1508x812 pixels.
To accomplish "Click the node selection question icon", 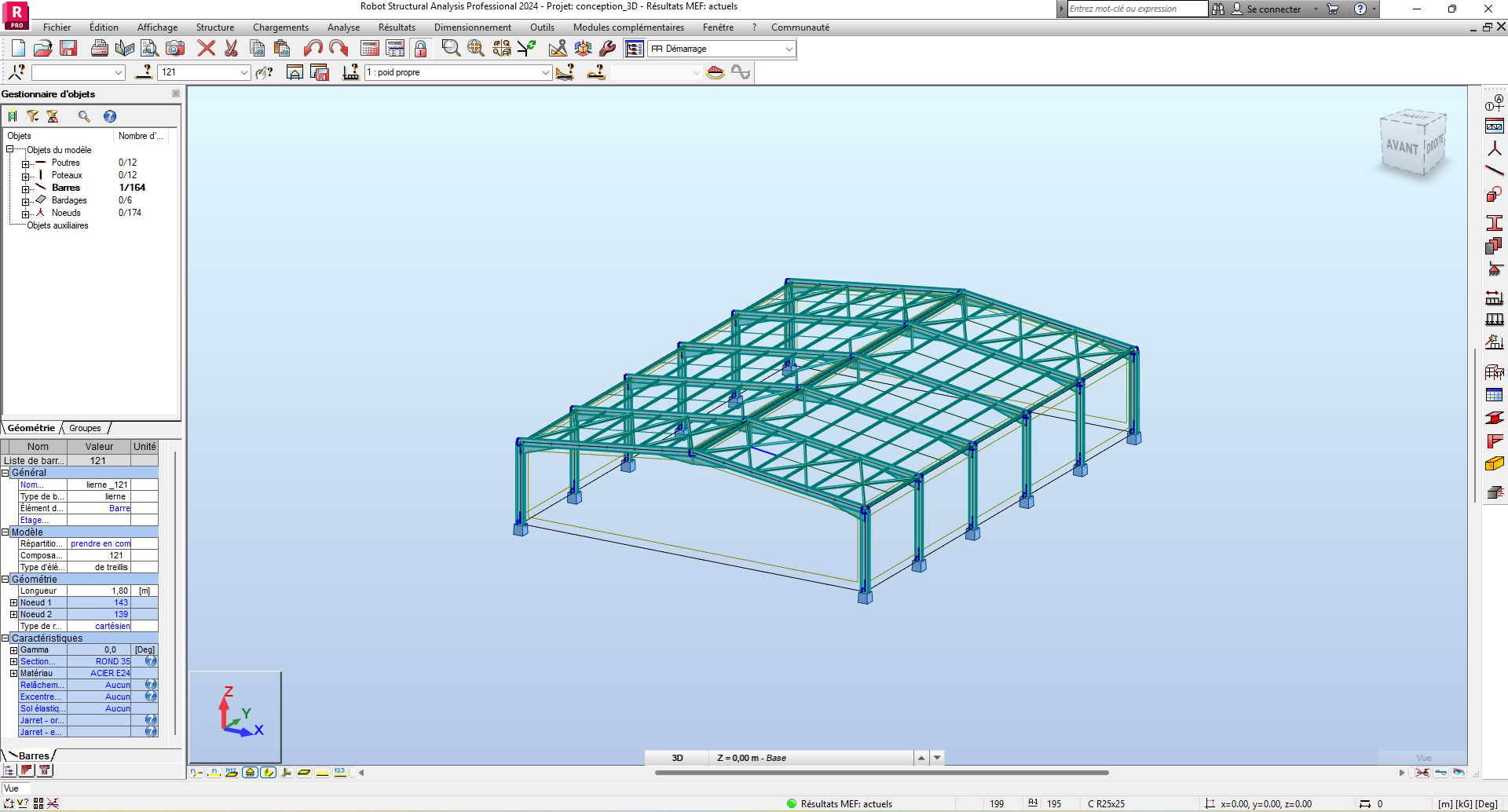I will [x=16, y=72].
